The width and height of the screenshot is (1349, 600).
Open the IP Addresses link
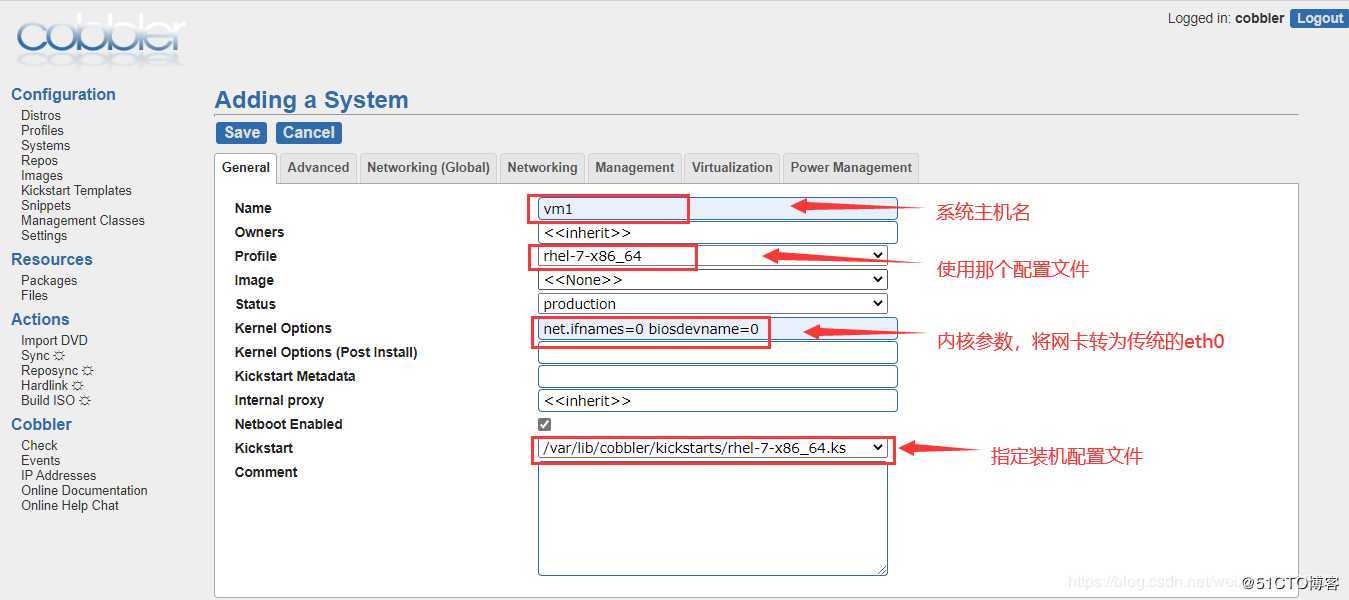59,476
